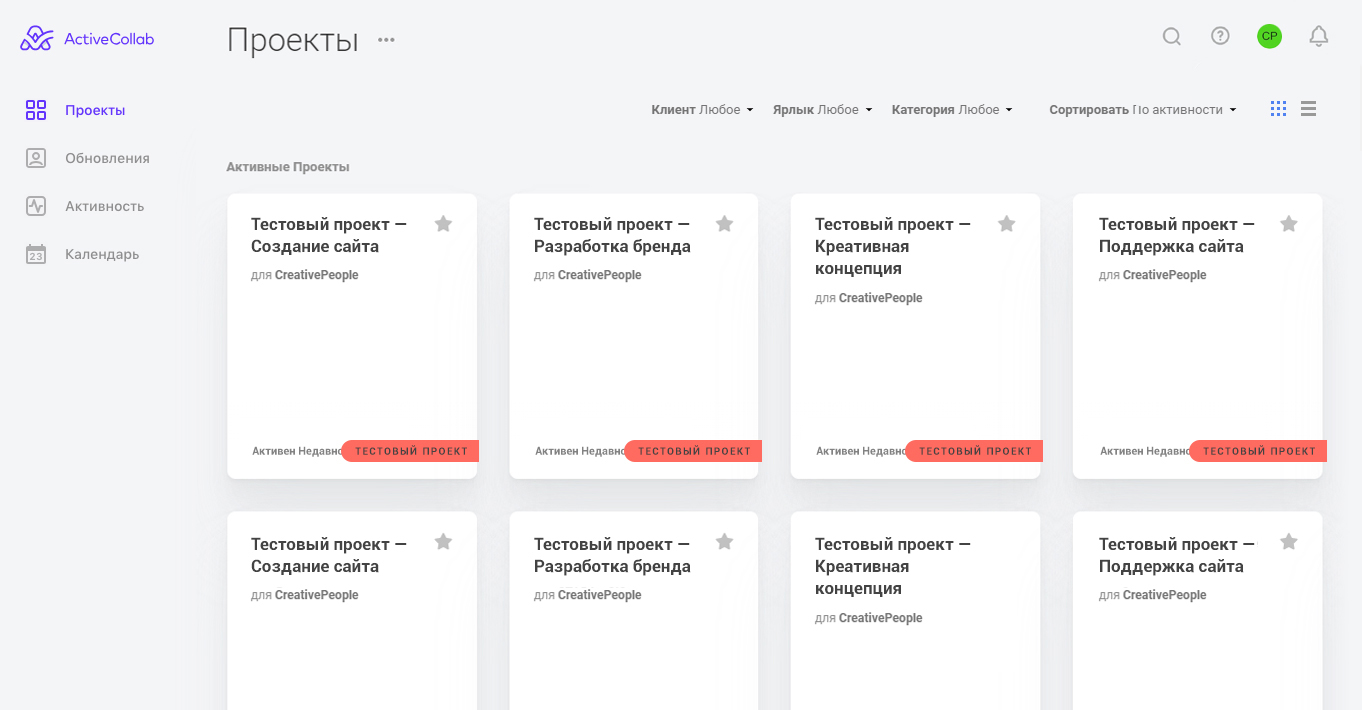Open Активность section in sidebar
Screen dimensions: 1362x710
104,206
